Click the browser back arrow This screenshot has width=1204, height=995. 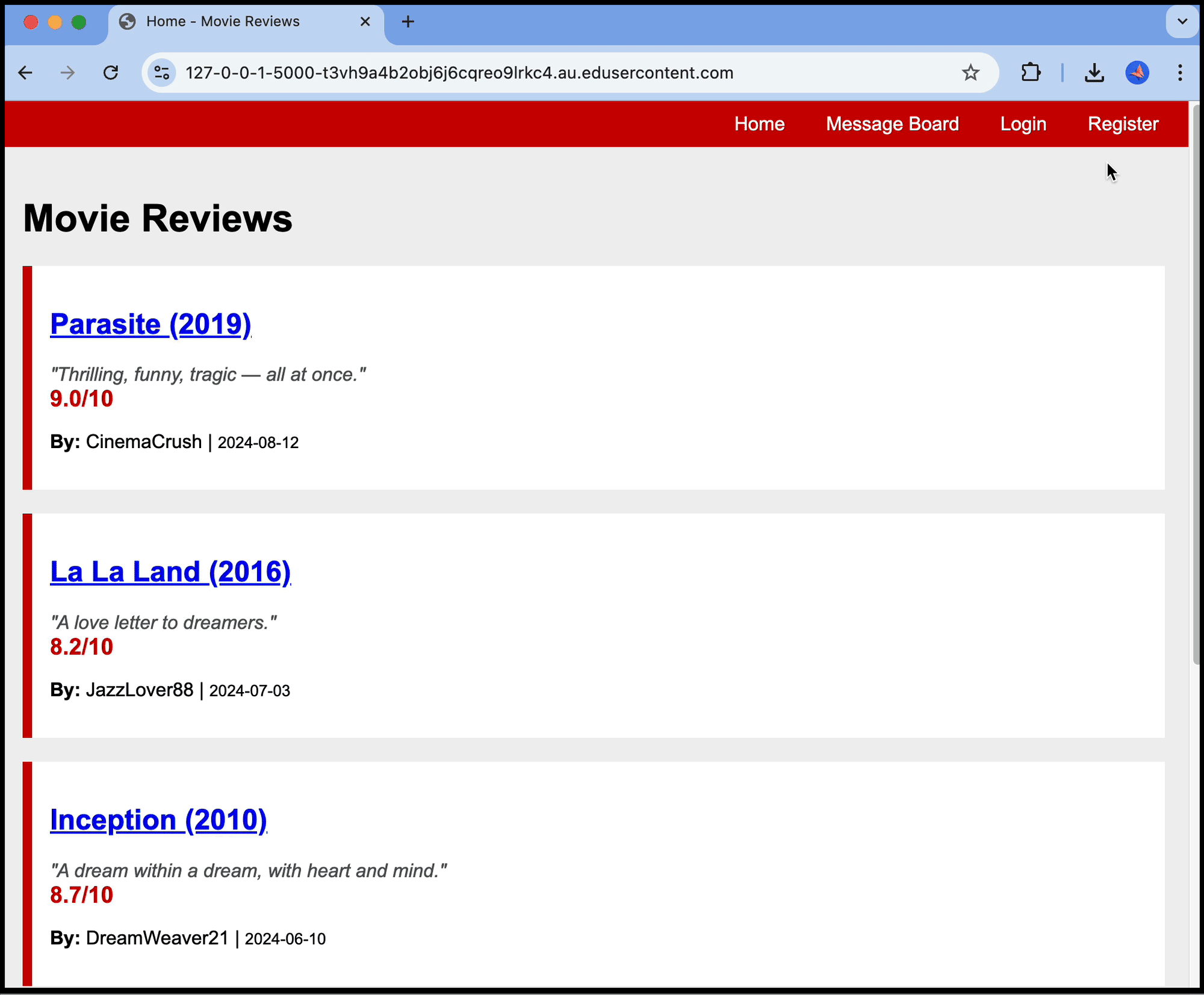coord(25,73)
